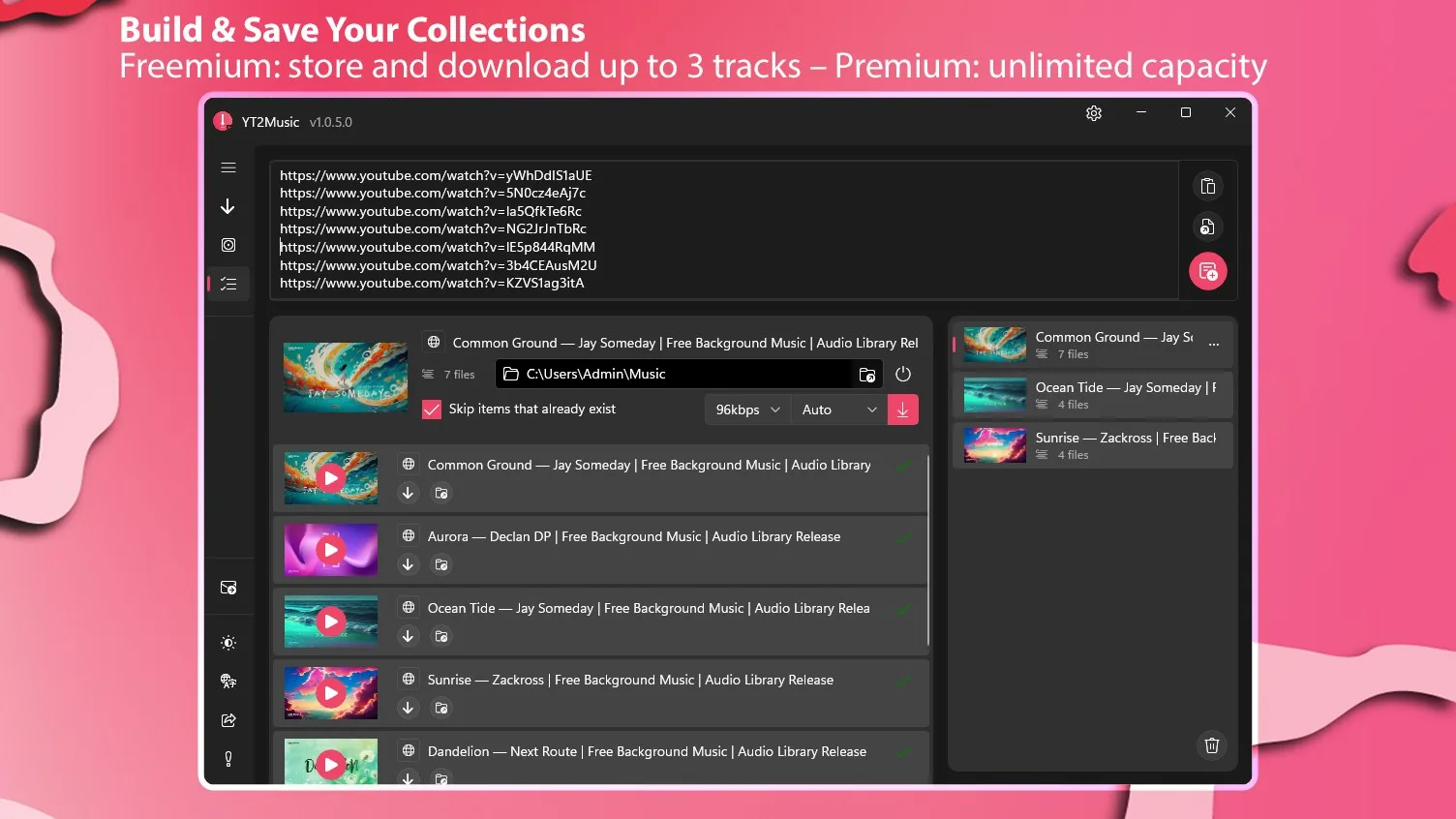
Task: Open folder for Ocean Tide track row
Action: [441, 636]
